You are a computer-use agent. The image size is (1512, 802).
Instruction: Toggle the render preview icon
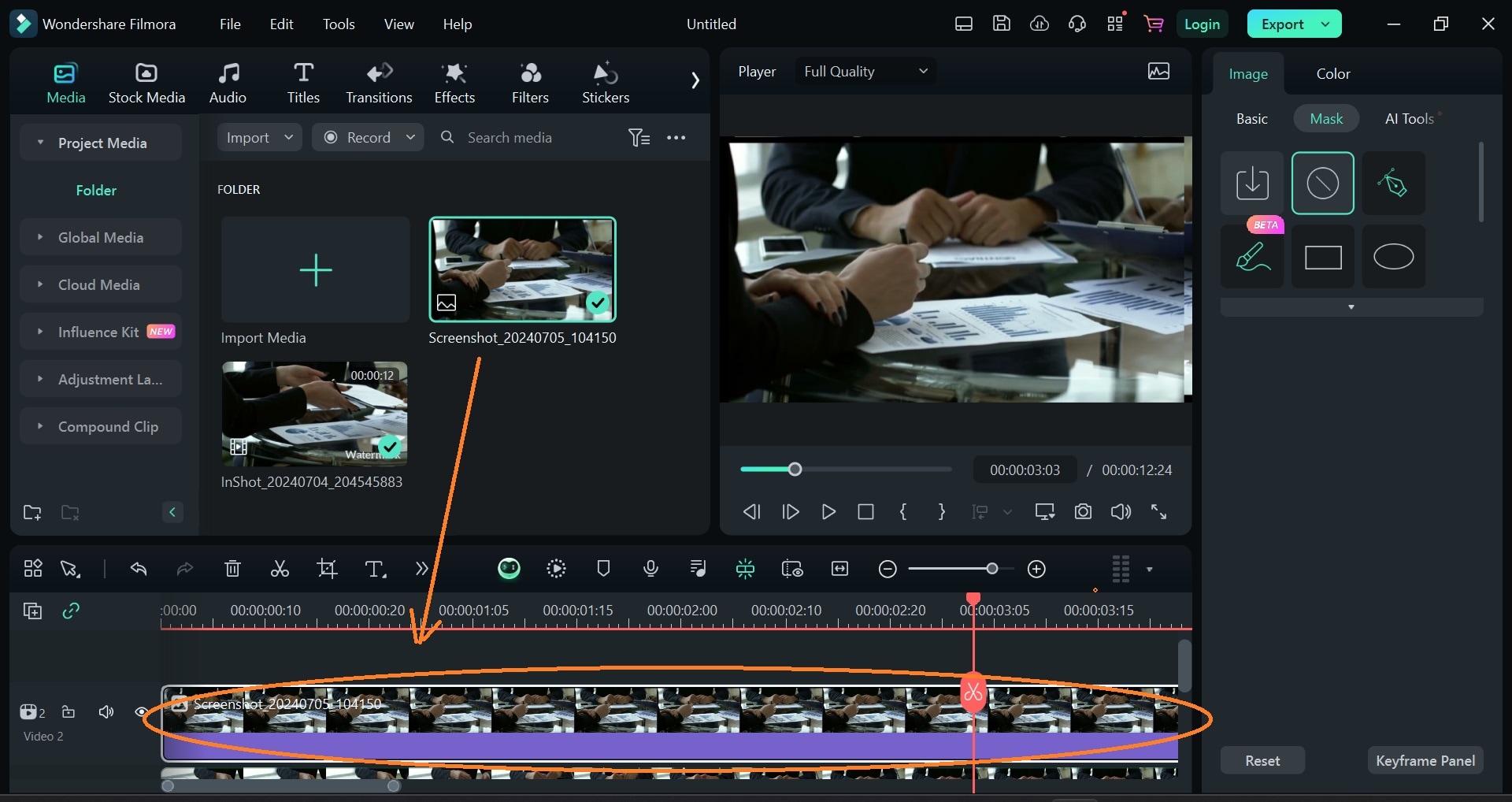click(556, 569)
